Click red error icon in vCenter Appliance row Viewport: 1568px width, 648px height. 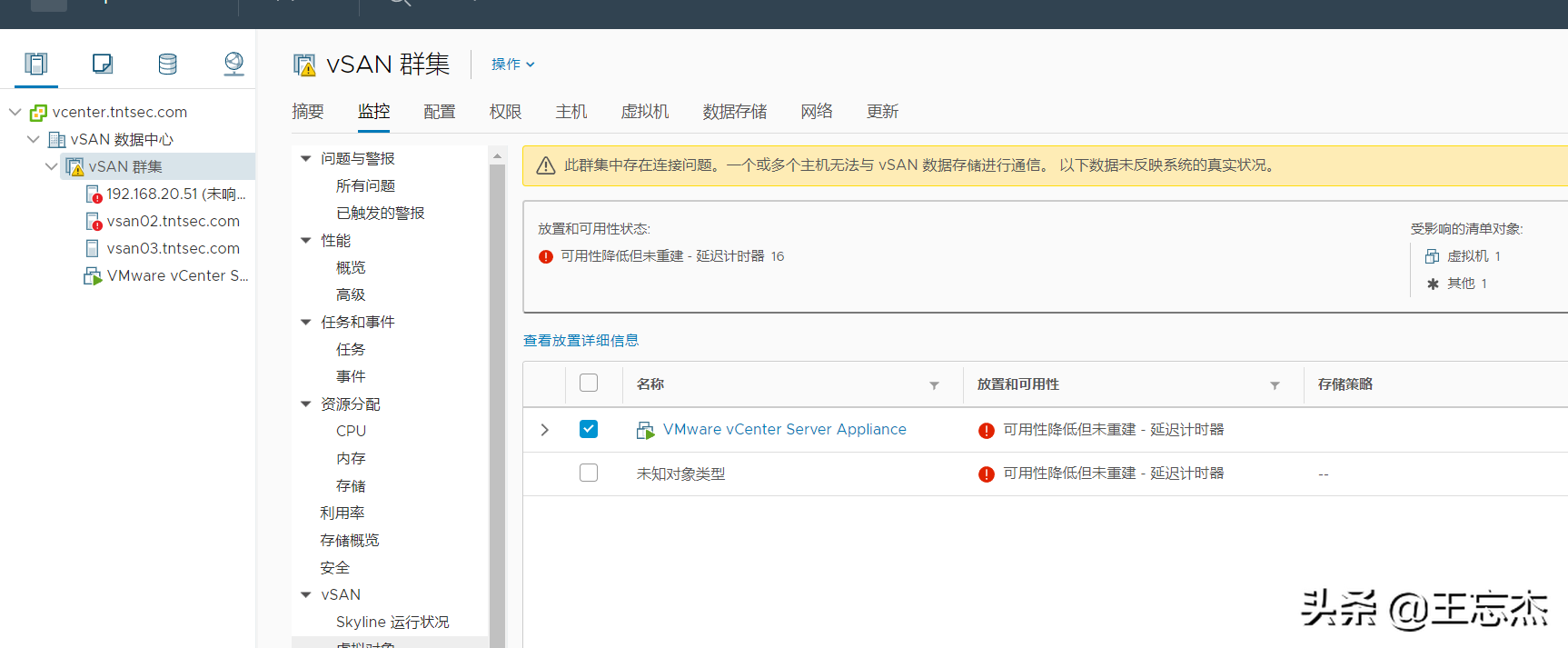[x=987, y=430]
